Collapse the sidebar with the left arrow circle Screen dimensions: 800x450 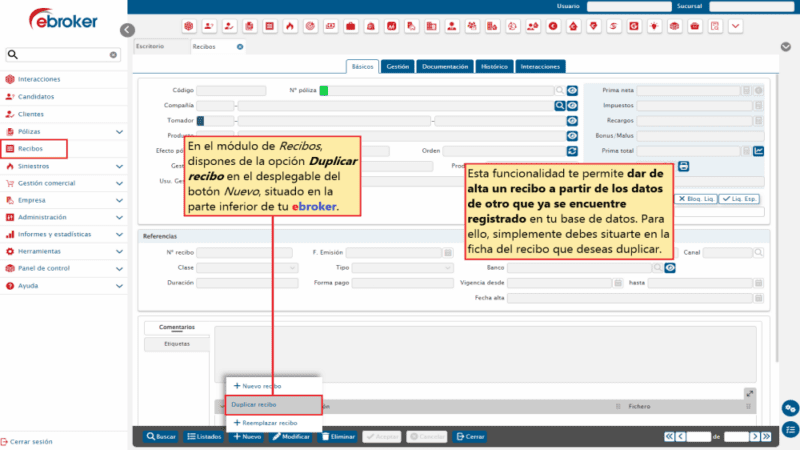point(128,30)
